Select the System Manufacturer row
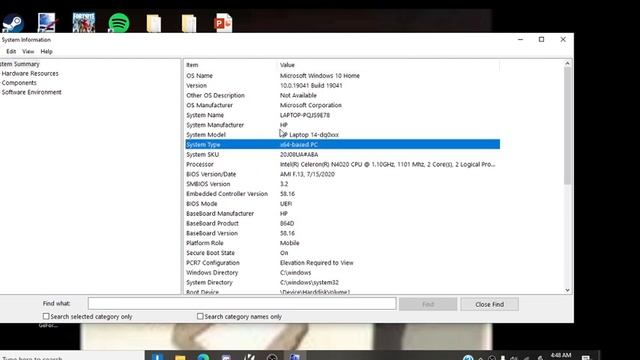Viewport: 640px width, 360px height. coord(342,125)
